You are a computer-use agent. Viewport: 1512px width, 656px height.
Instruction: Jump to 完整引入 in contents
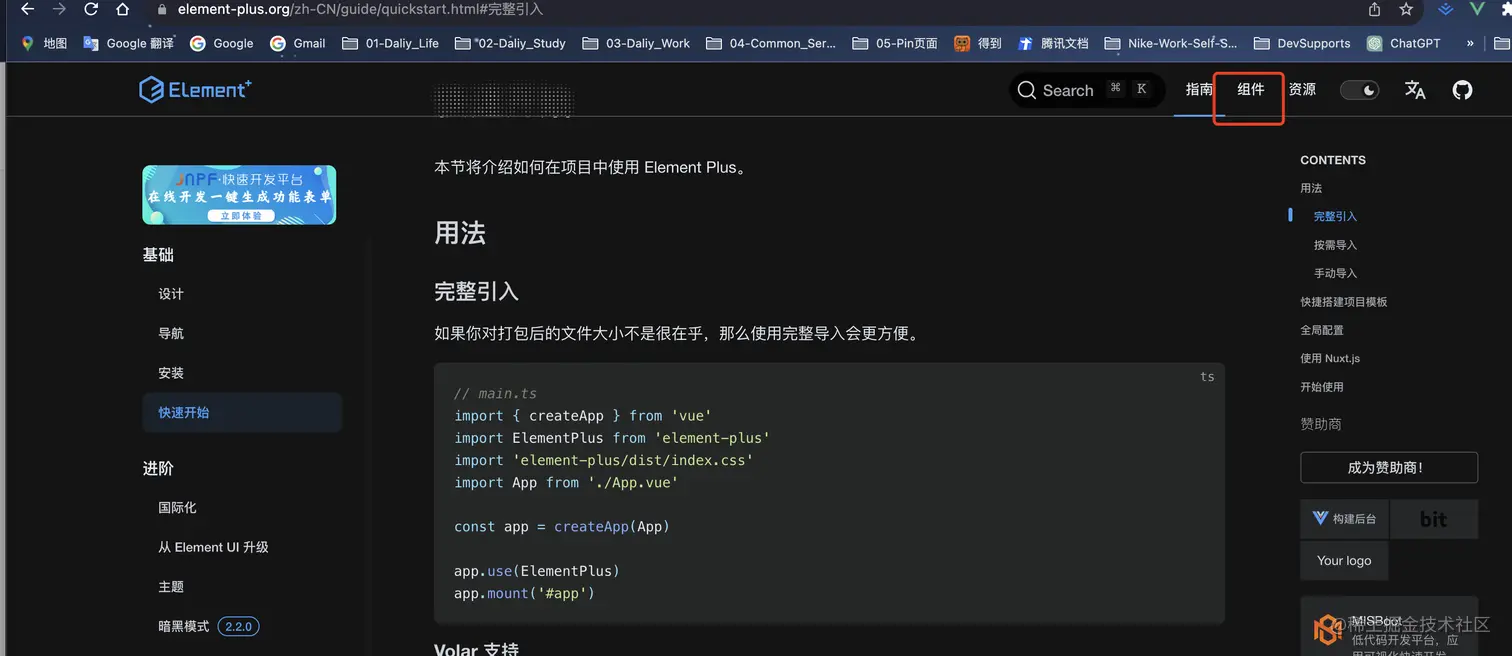[x=1335, y=216]
